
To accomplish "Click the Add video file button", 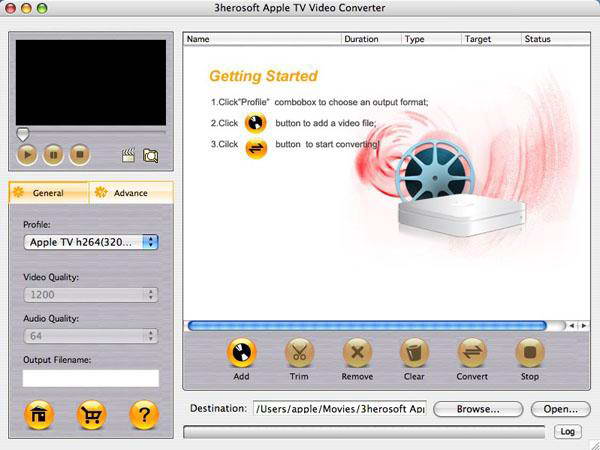I will (x=241, y=353).
